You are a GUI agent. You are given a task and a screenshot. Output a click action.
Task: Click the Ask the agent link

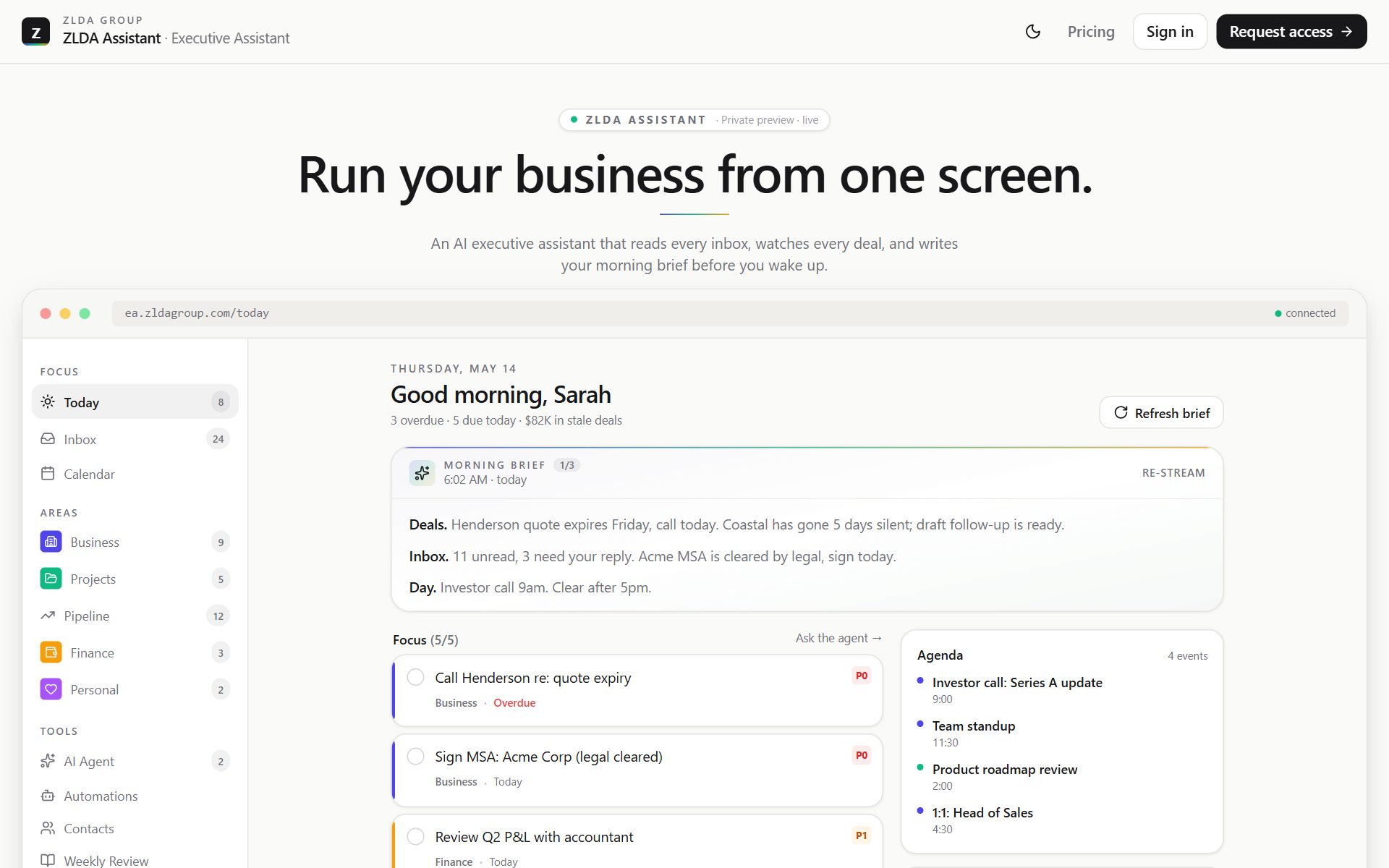click(838, 638)
